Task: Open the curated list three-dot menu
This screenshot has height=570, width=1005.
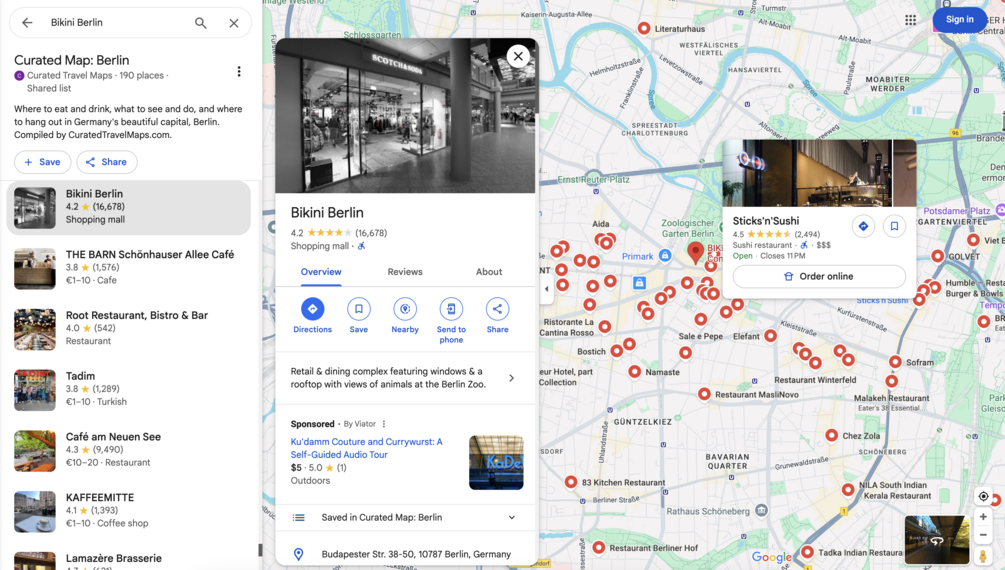Action: pyautogui.click(x=239, y=71)
